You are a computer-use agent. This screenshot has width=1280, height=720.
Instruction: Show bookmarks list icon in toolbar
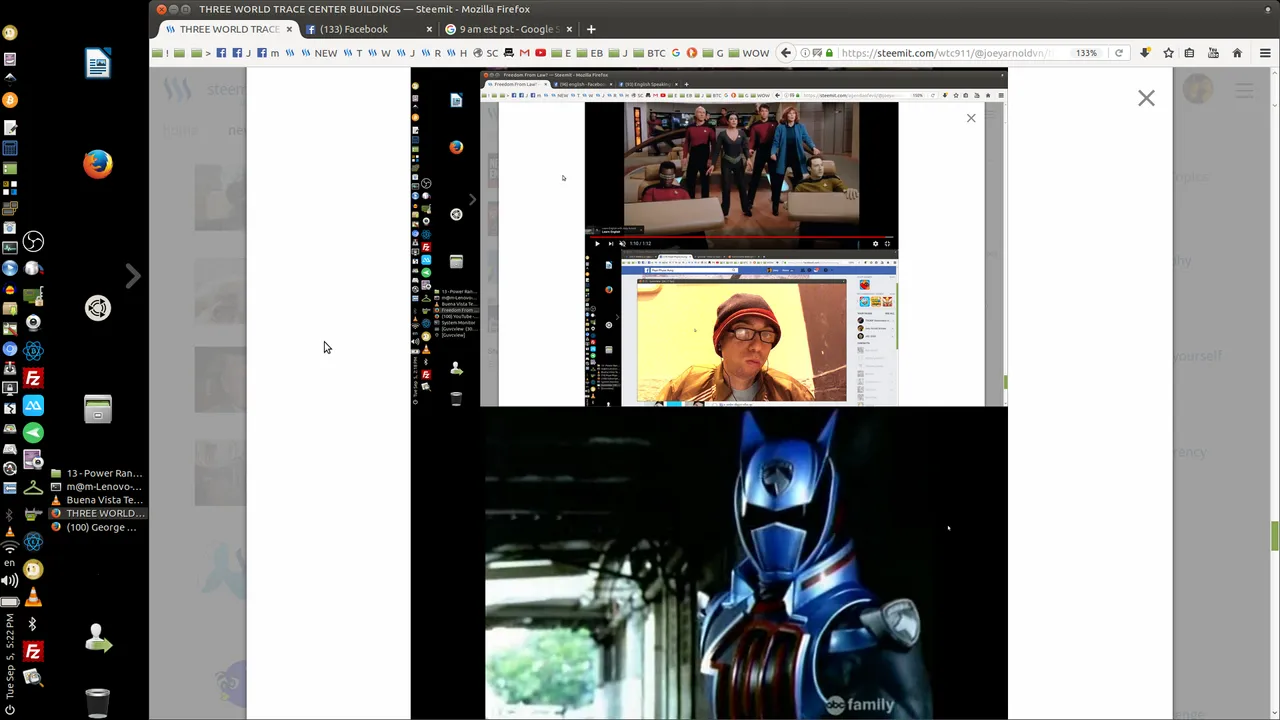click(x=1190, y=53)
